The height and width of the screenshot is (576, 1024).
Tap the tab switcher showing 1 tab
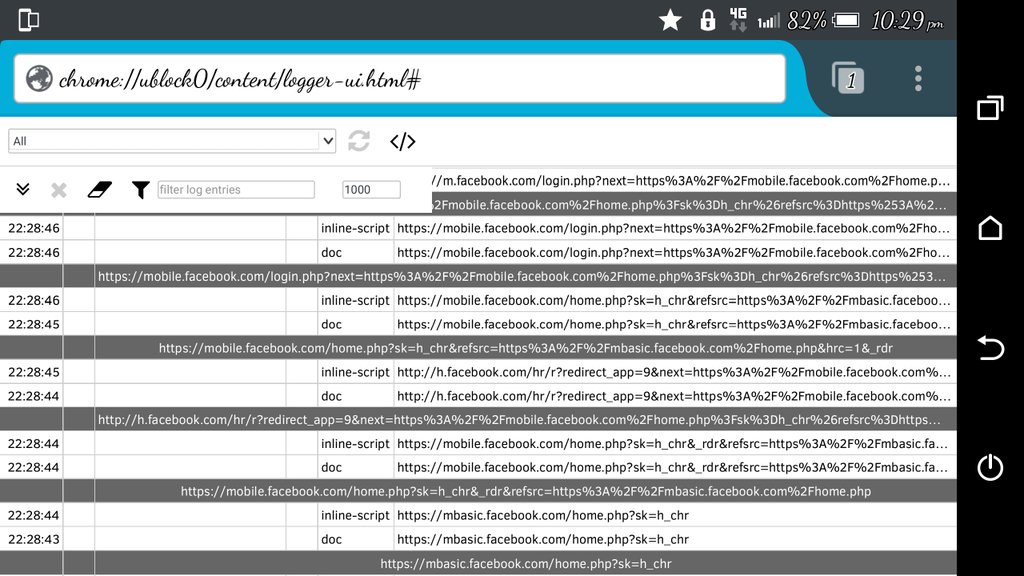[848, 78]
